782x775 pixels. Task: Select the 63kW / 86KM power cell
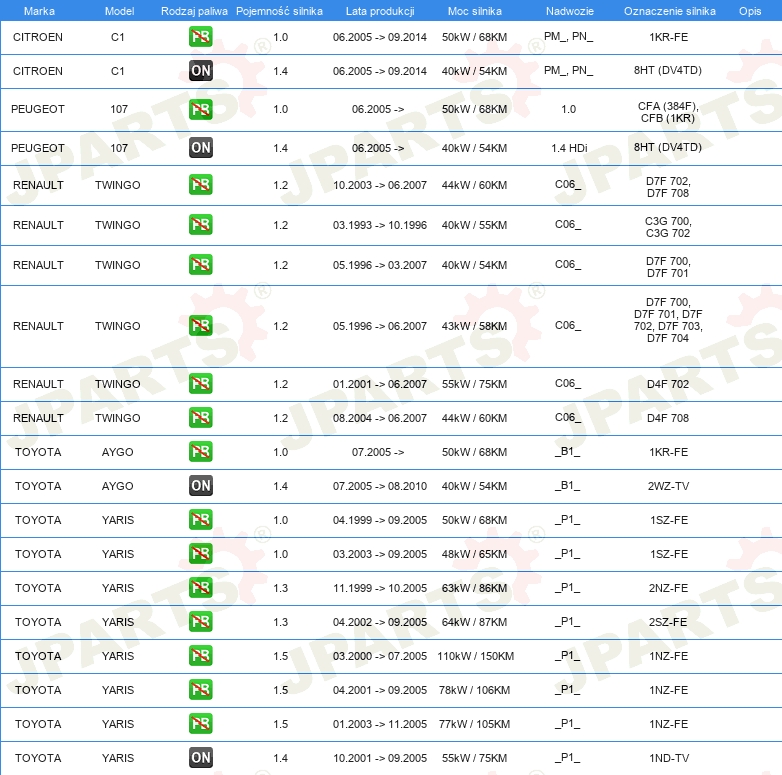(x=474, y=588)
